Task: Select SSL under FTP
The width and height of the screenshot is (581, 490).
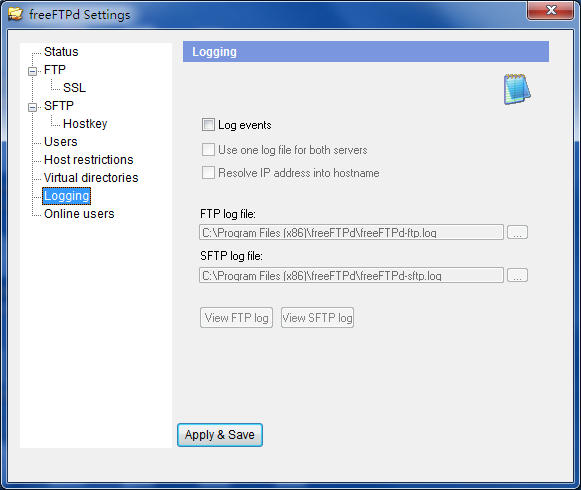Action: coord(74,88)
